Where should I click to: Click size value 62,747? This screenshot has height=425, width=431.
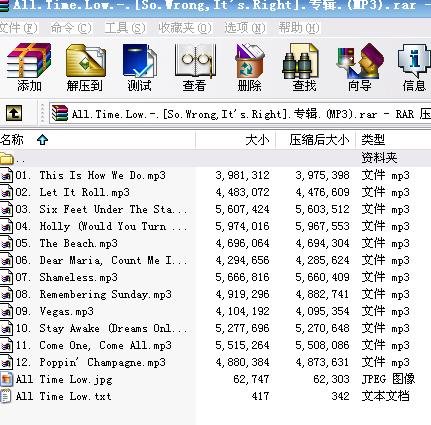pyautogui.click(x=251, y=379)
